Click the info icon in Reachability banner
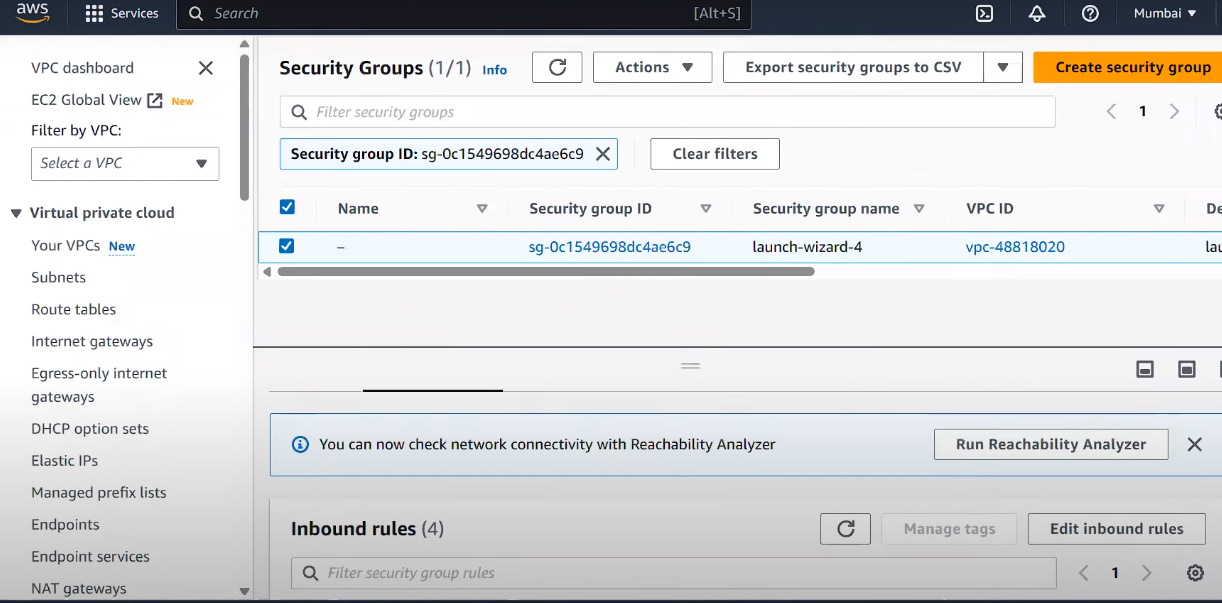Viewport: 1222px width, 603px height. tap(300, 444)
